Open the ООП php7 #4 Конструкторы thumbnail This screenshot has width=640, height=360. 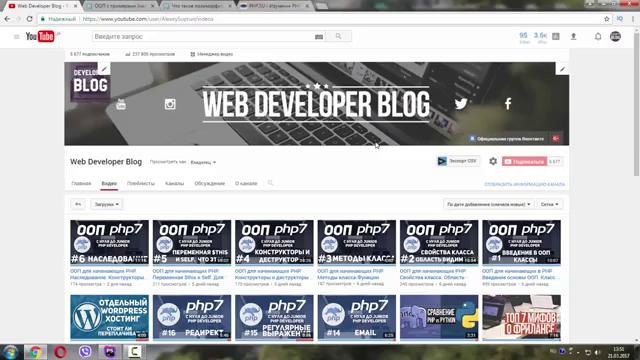coord(274,242)
